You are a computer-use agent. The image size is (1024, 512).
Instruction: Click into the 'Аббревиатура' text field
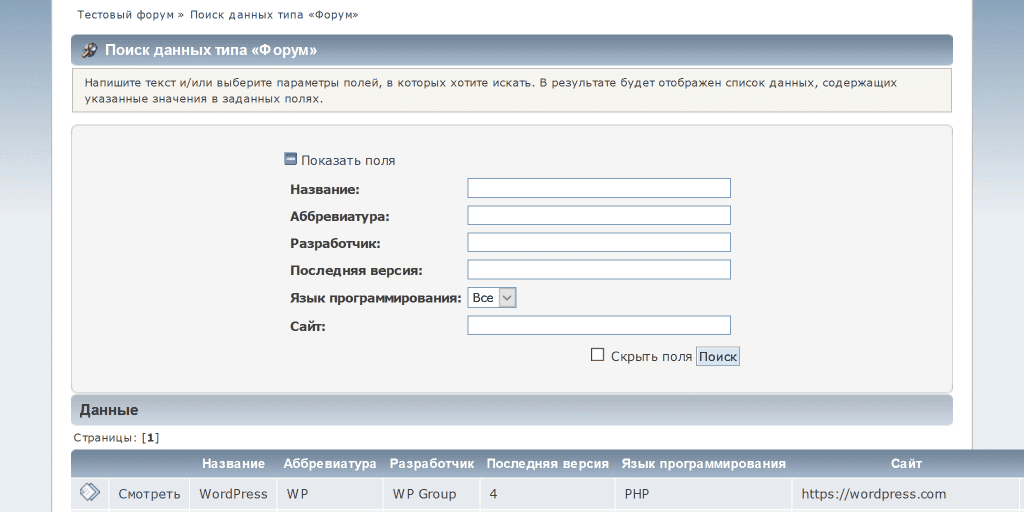coord(598,216)
